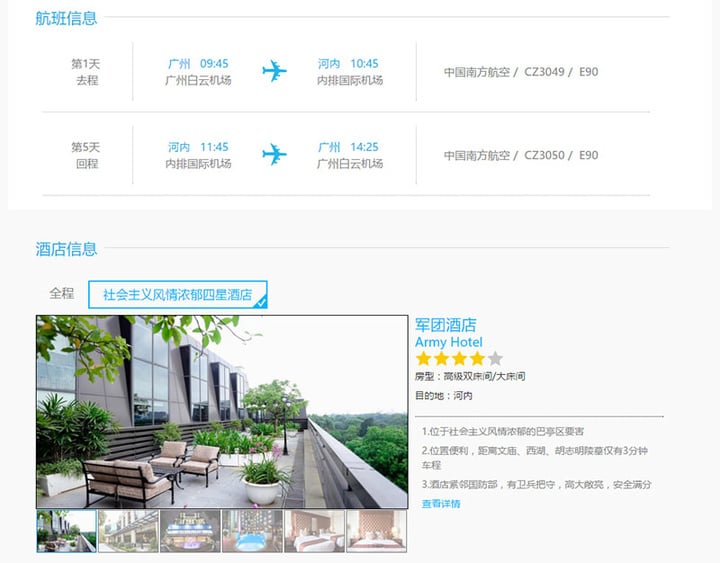This screenshot has width=720, height=563.
Task: Click the checkmark on selected hotel tab
Action: [x=261, y=303]
